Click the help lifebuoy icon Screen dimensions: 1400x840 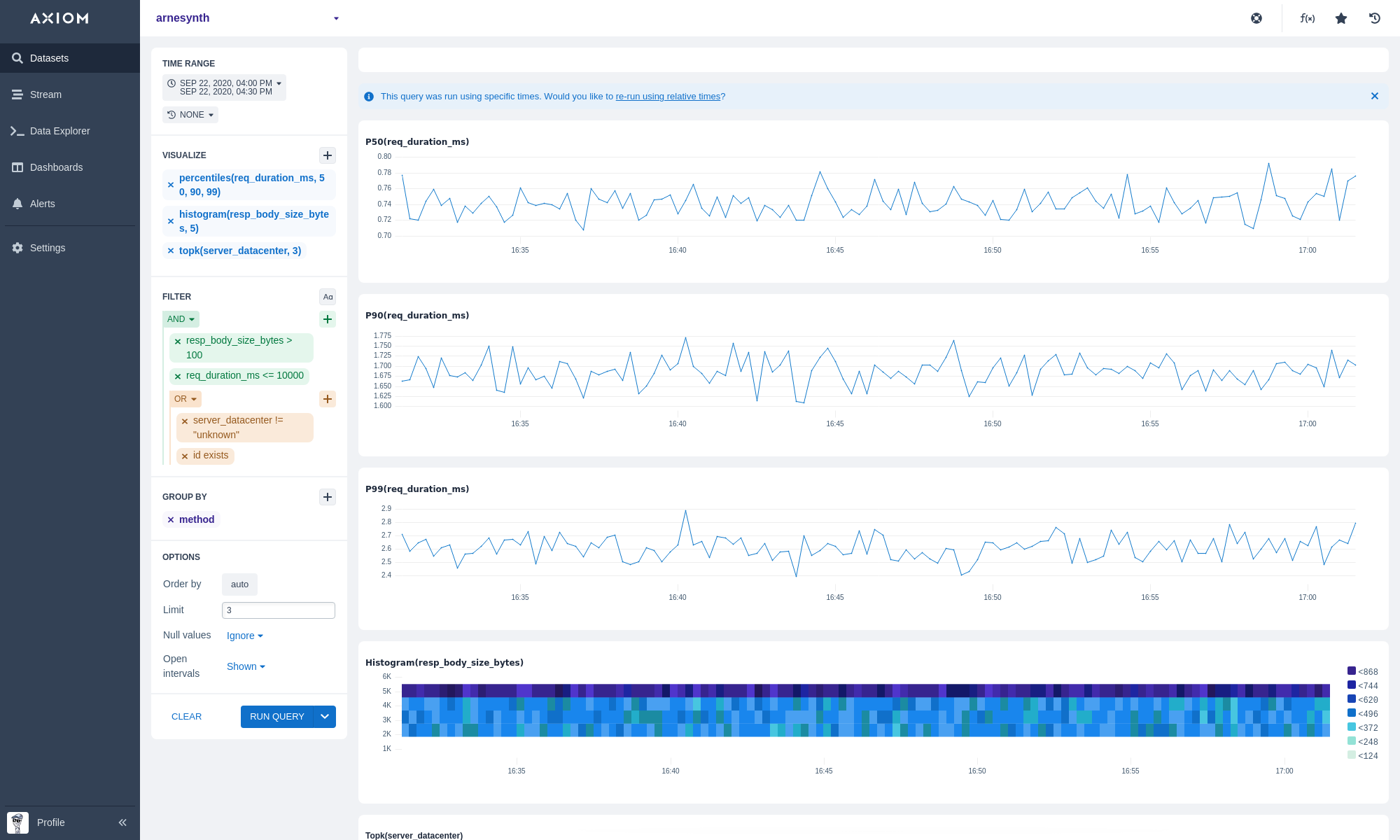1256,18
